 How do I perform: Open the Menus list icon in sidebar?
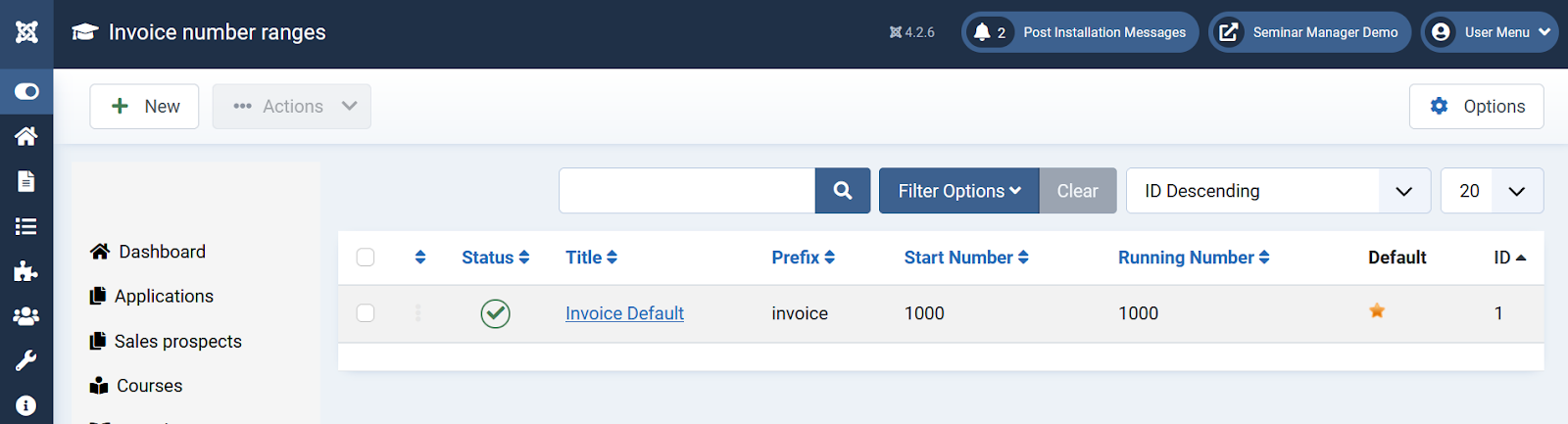pos(26,226)
